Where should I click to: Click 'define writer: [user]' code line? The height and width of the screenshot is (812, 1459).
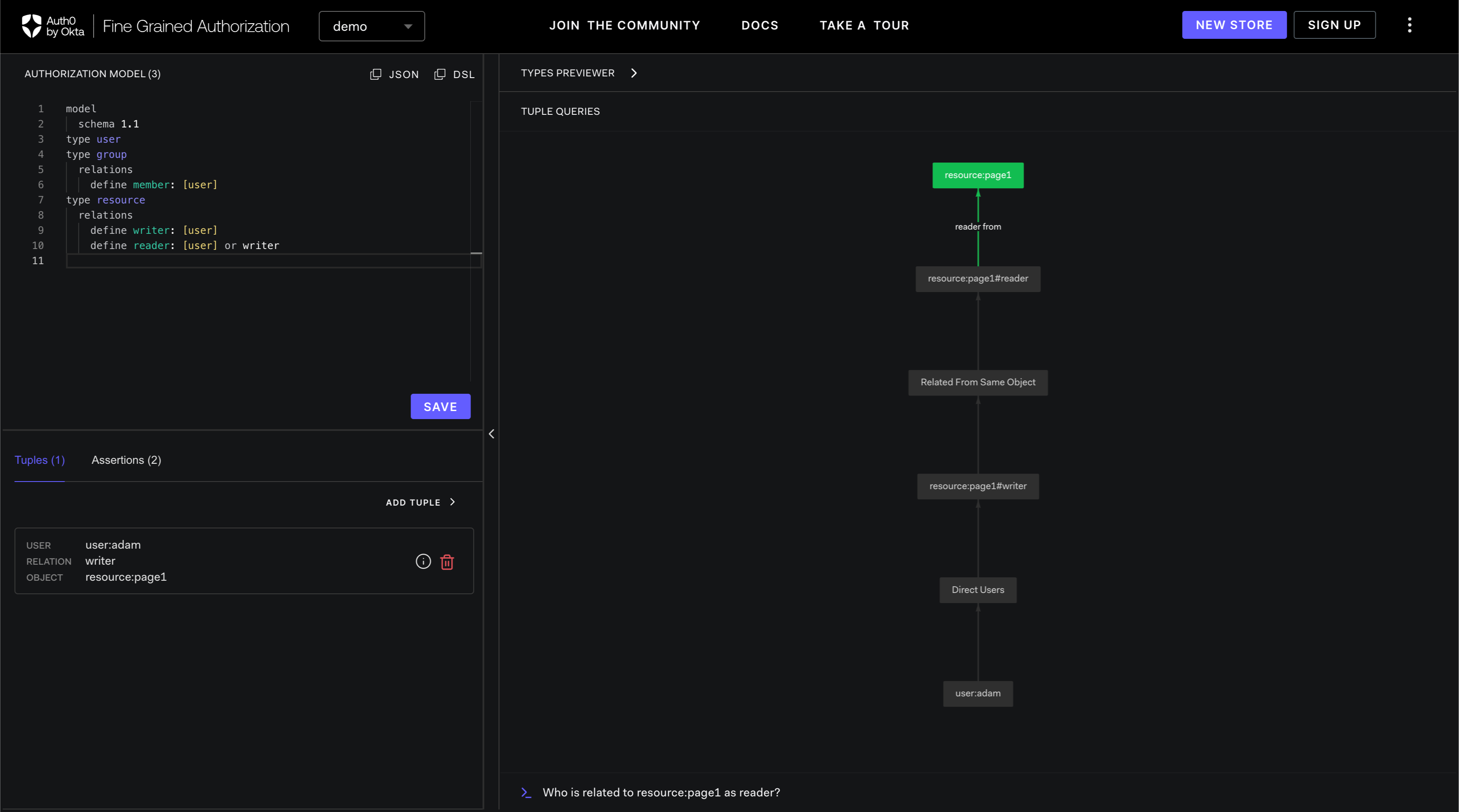(x=154, y=230)
